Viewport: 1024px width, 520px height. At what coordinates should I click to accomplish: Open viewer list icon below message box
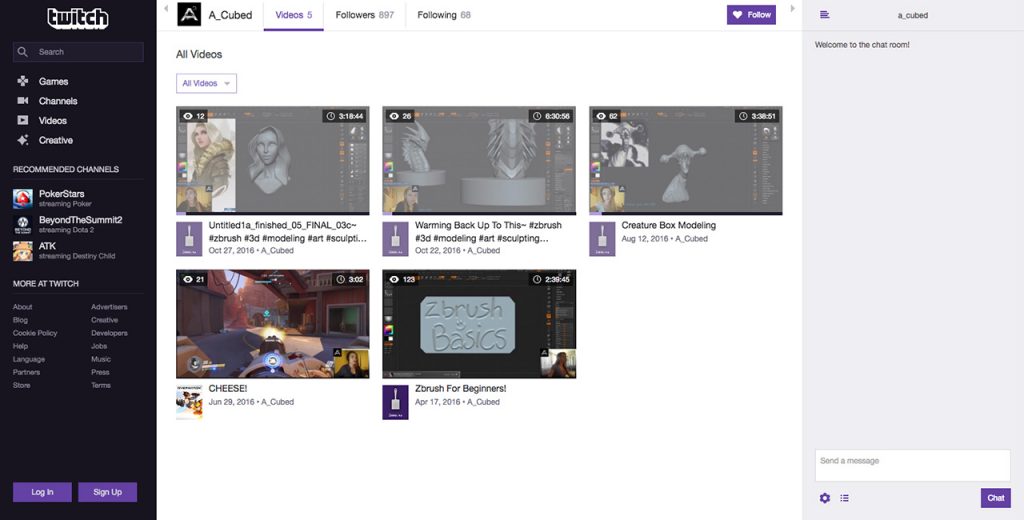[844, 498]
